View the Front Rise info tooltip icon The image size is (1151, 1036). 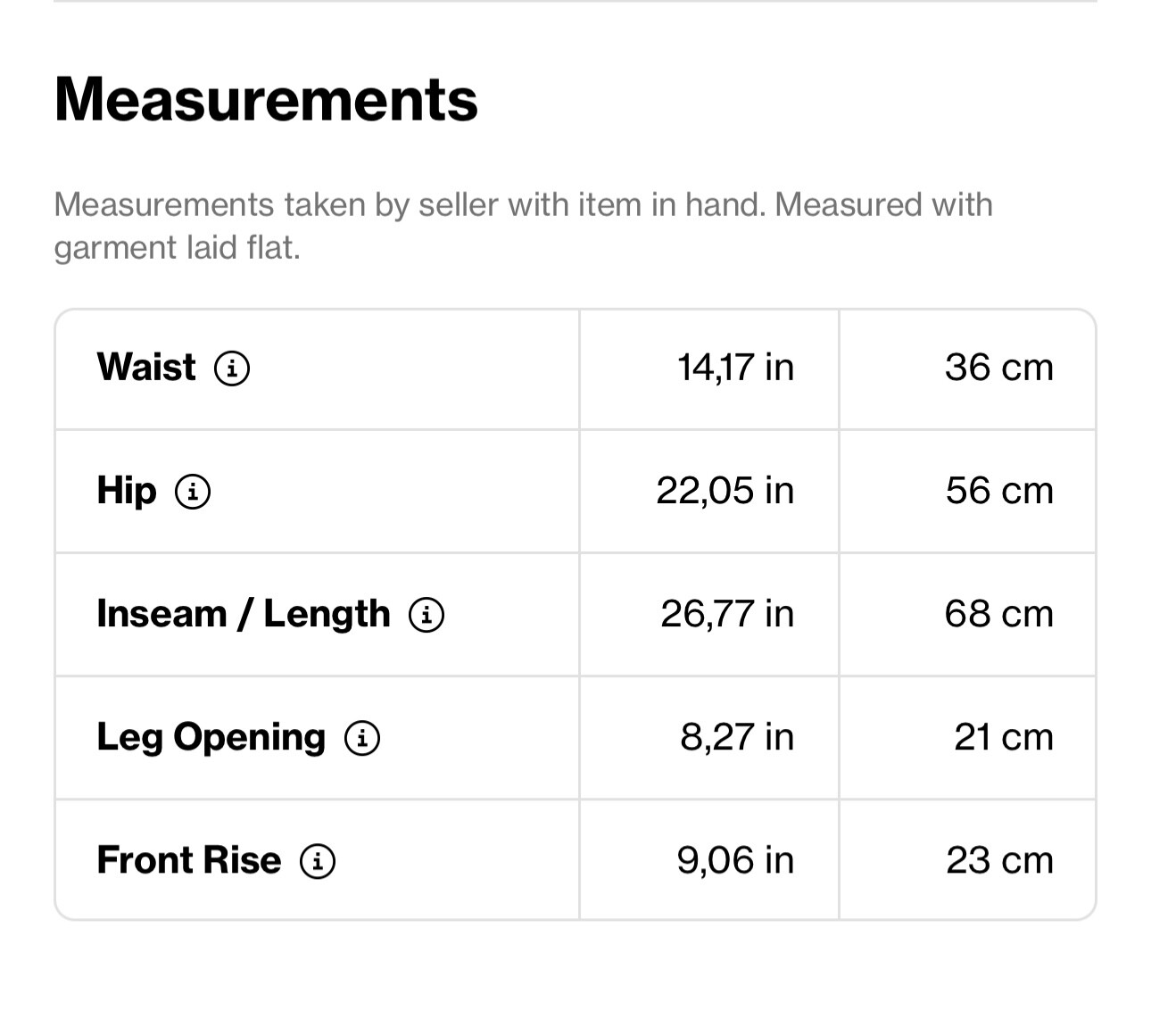point(318,861)
